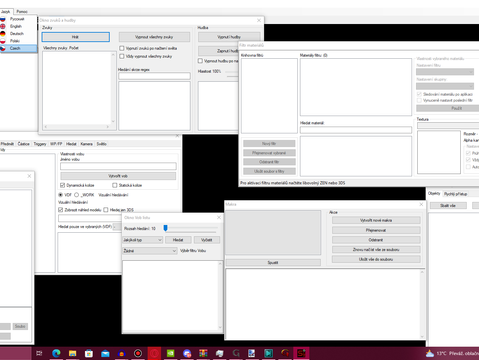The height and width of the screenshot is (360, 479).
Task: Switch to the Triggery tab
Action: 40,144
